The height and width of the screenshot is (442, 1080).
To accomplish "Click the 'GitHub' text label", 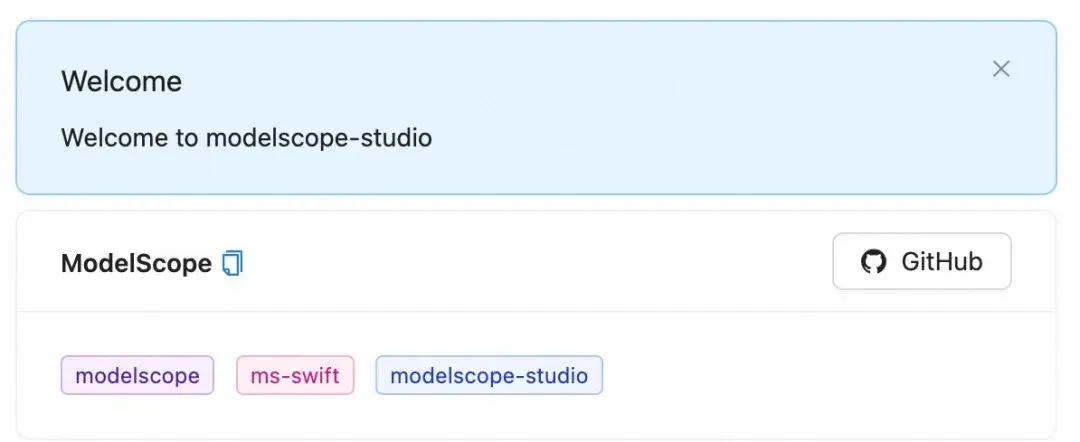I will pos(942,262).
